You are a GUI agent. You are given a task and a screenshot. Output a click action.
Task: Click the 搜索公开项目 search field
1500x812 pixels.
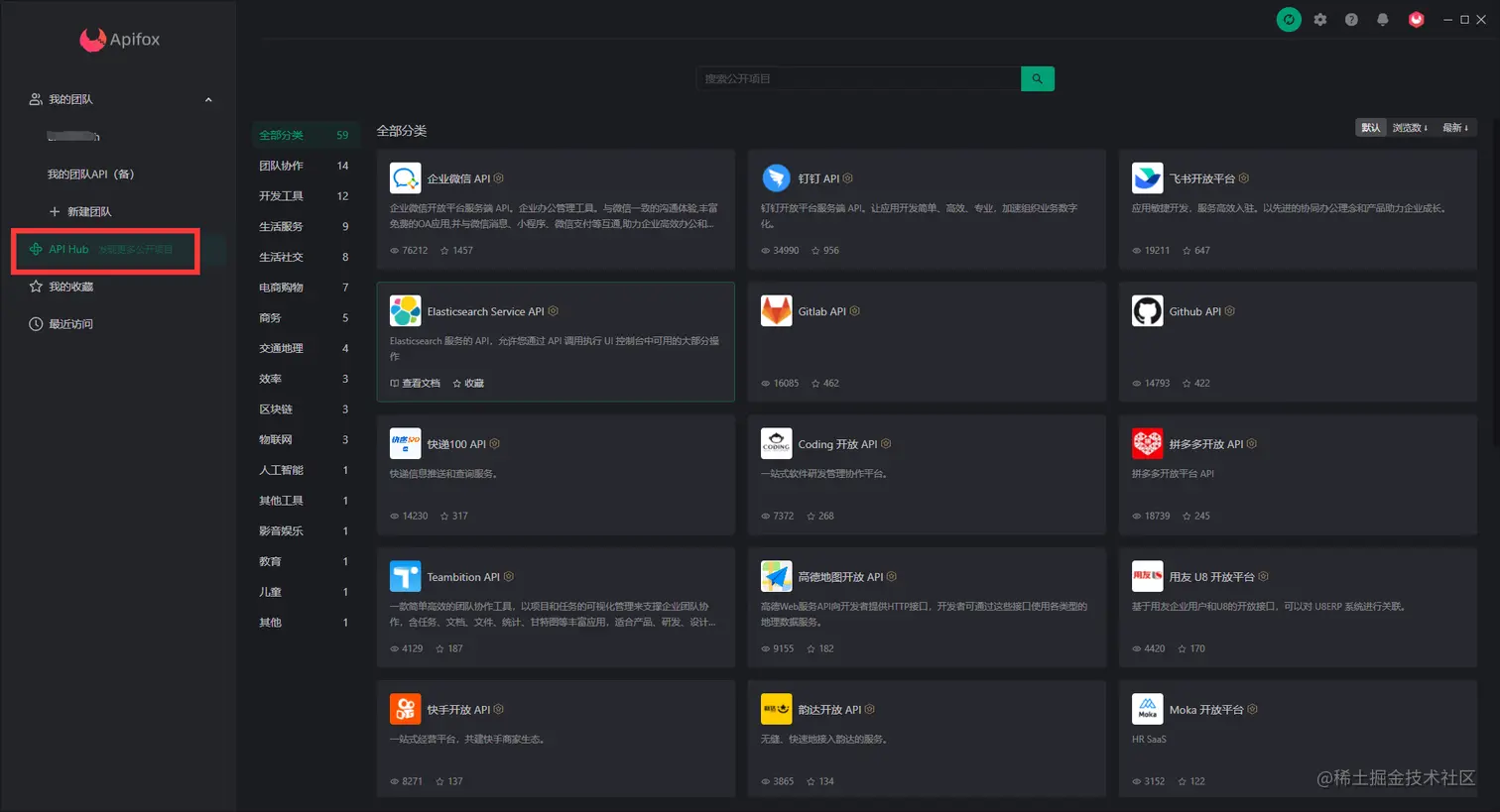point(859,78)
